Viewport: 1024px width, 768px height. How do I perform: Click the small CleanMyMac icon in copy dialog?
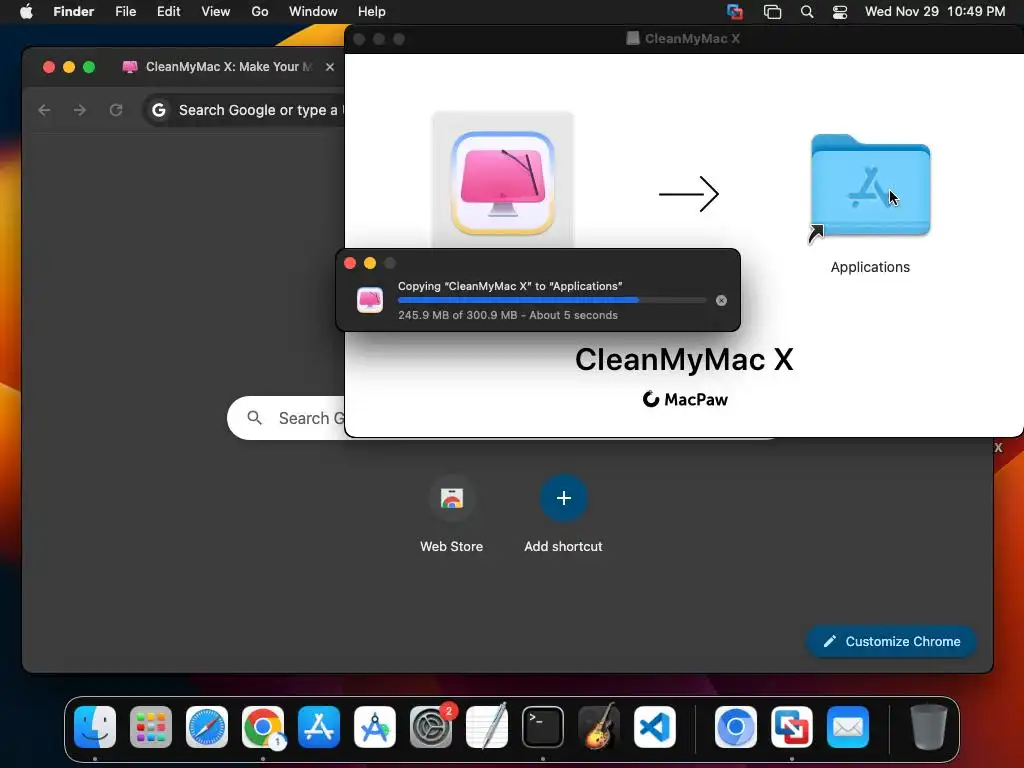coord(370,300)
